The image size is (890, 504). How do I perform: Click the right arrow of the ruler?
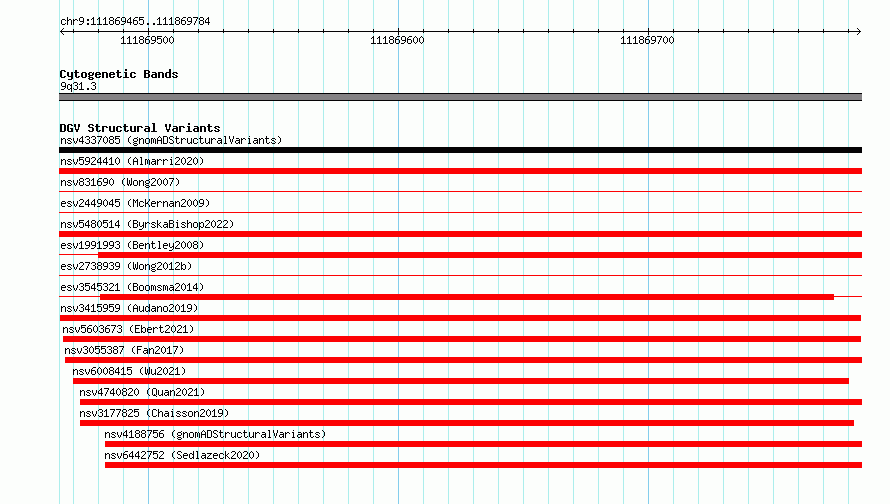(x=858, y=31)
